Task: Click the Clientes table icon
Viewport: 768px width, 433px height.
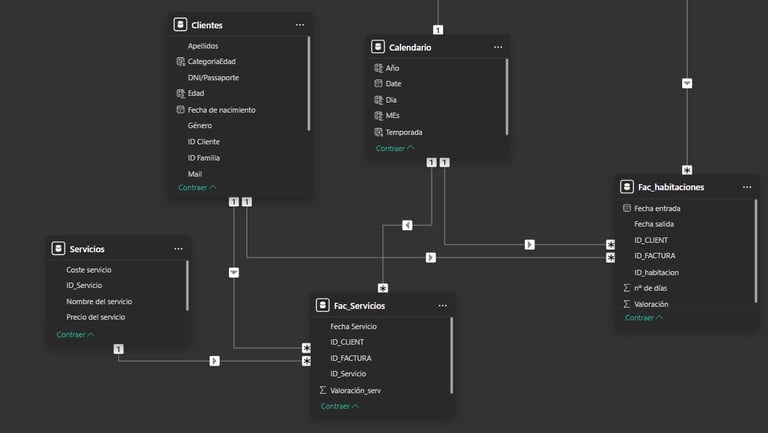Action: (x=180, y=24)
